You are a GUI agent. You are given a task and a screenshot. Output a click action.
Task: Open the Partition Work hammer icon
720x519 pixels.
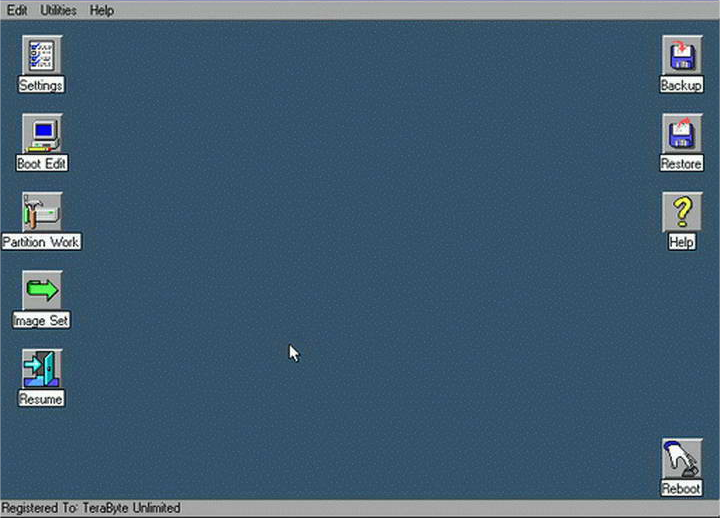click(x=42, y=212)
